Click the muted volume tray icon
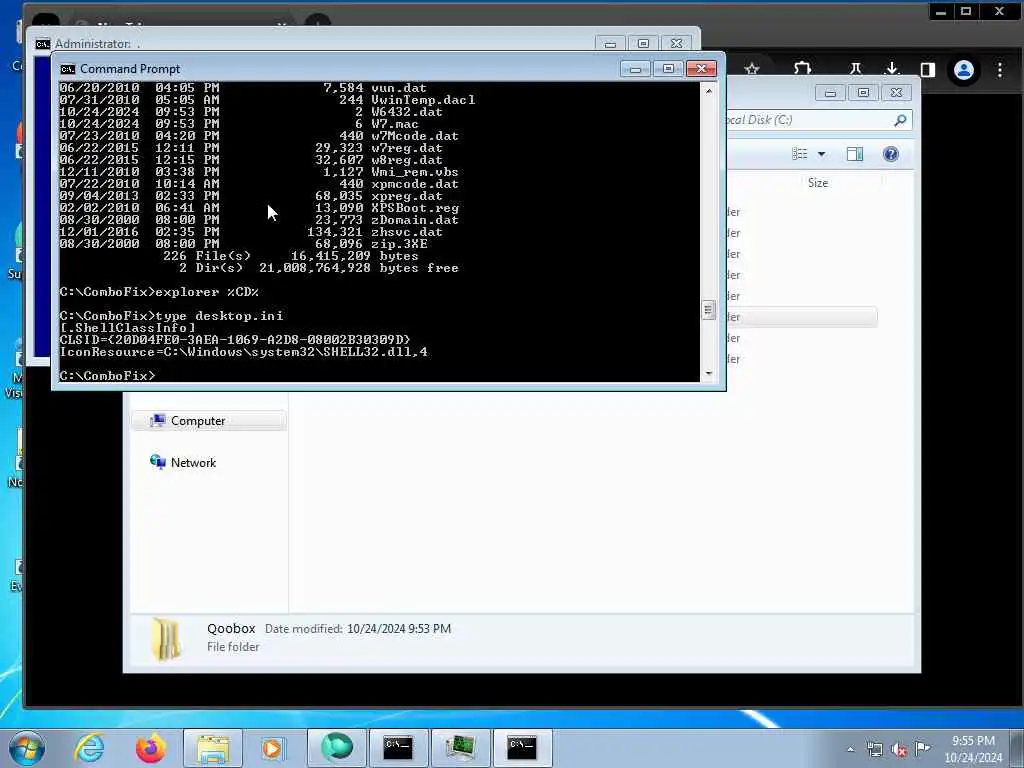Image resolution: width=1024 pixels, height=768 pixels. tap(899, 749)
